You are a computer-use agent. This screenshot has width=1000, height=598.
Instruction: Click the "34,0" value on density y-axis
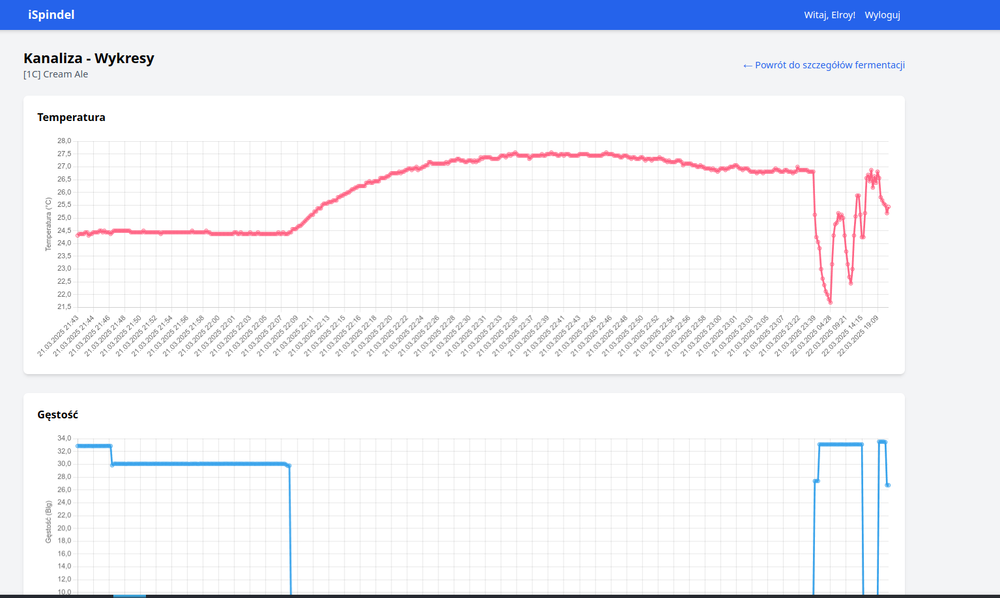pos(63,438)
